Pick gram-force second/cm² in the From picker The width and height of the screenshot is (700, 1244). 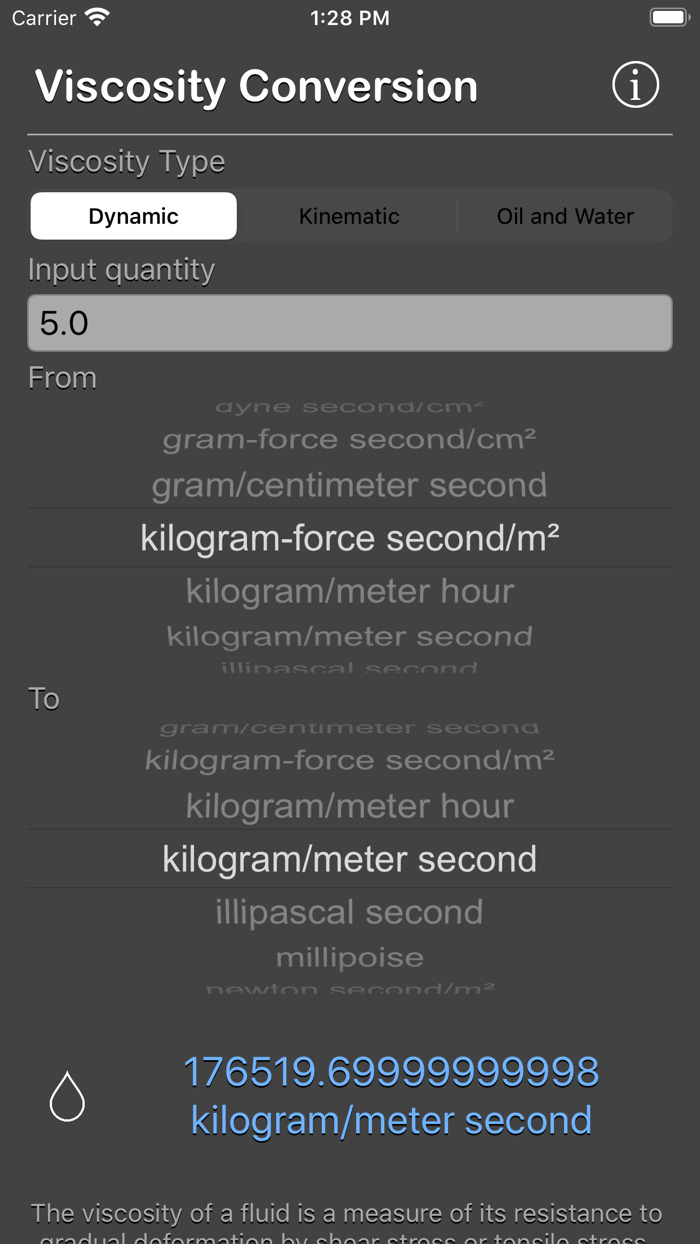tap(350, 438)
